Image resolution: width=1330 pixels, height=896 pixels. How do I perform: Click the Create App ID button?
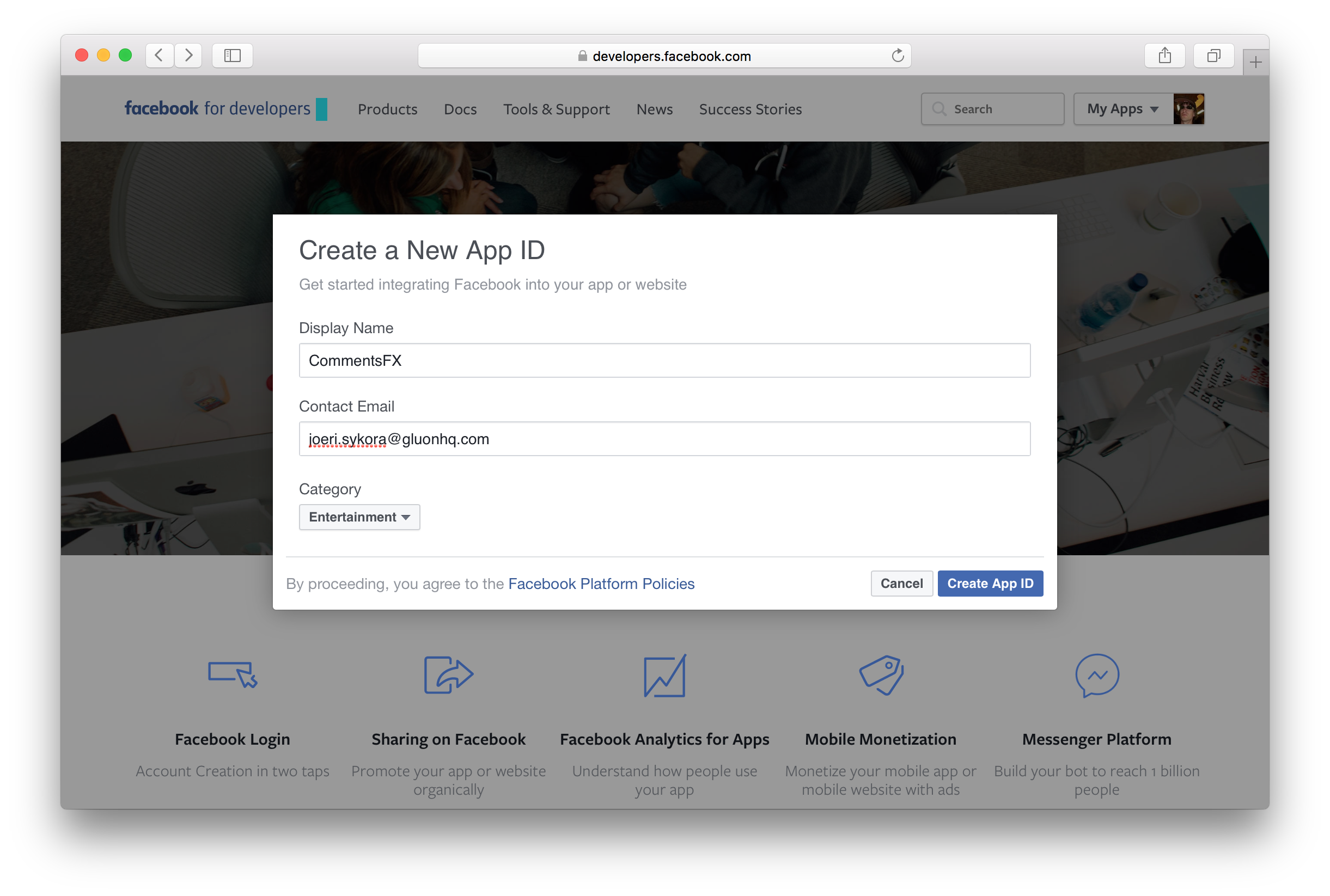click(x=990, y=583)
